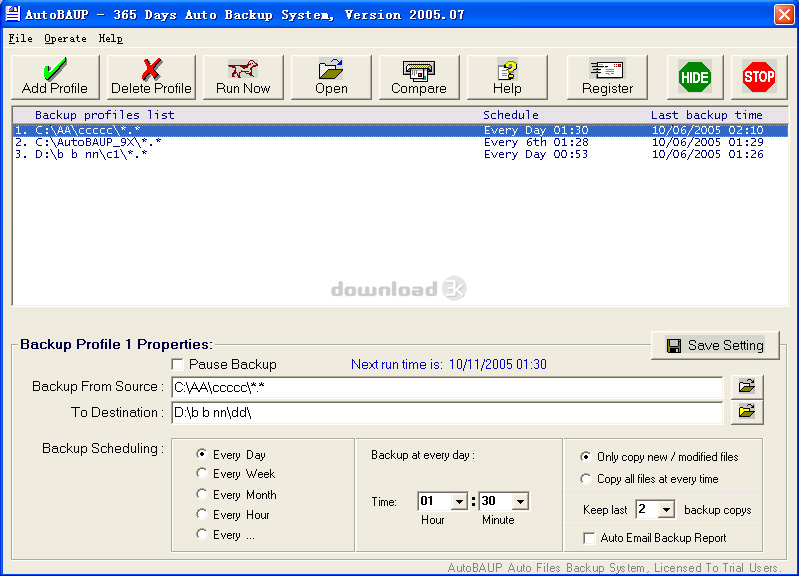The image size is (799, 576).
Task: Click schedule cell 'Every 6th 01:28'
Action: (536, 142)
